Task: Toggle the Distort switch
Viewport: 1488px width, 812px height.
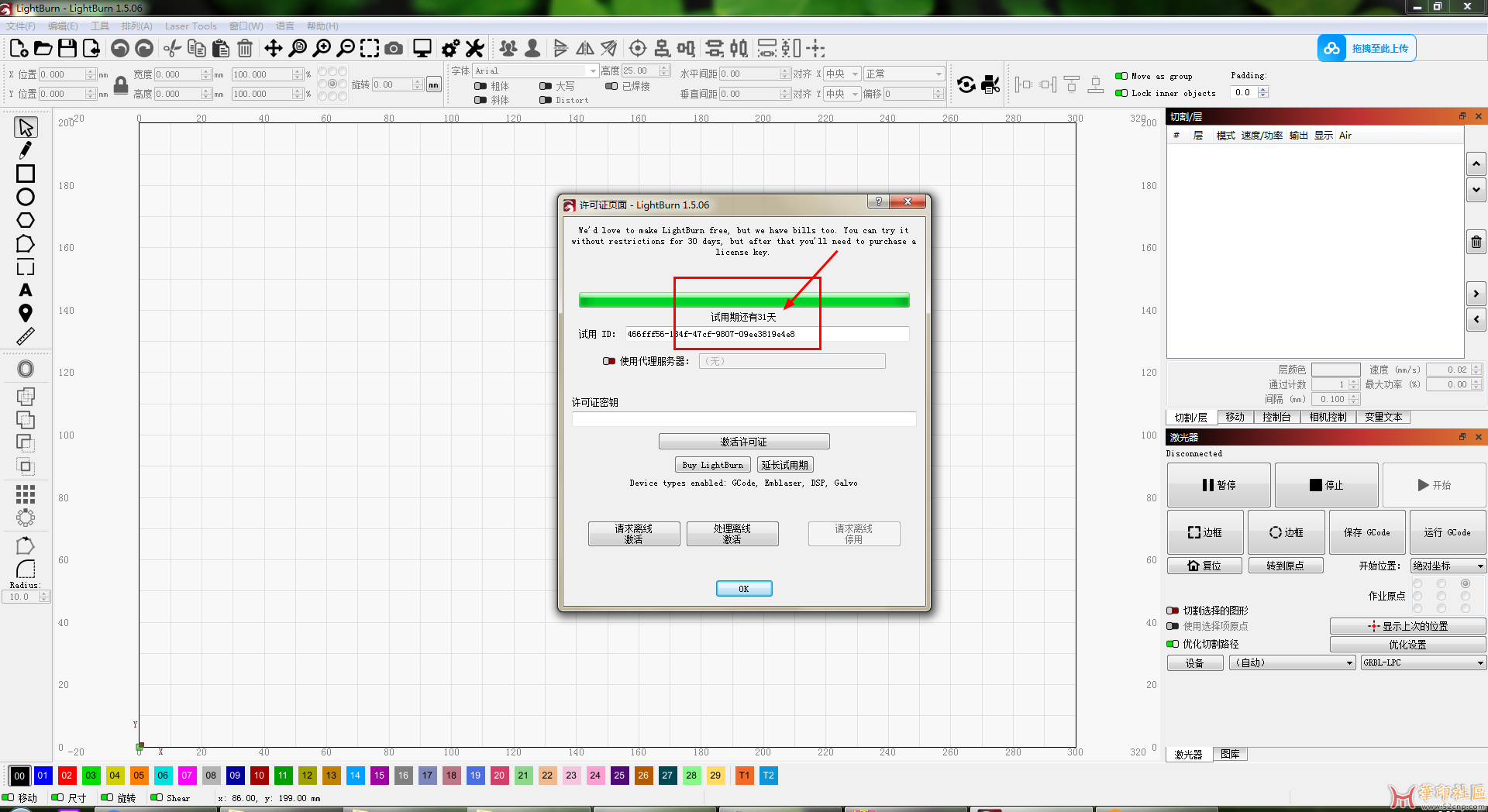Action: (546, 100)
